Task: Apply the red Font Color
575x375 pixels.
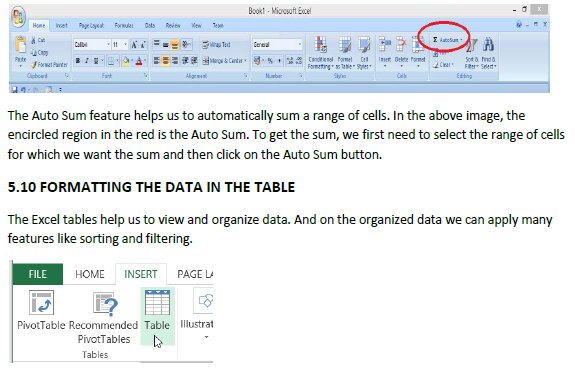Action: tap(139, 61)
